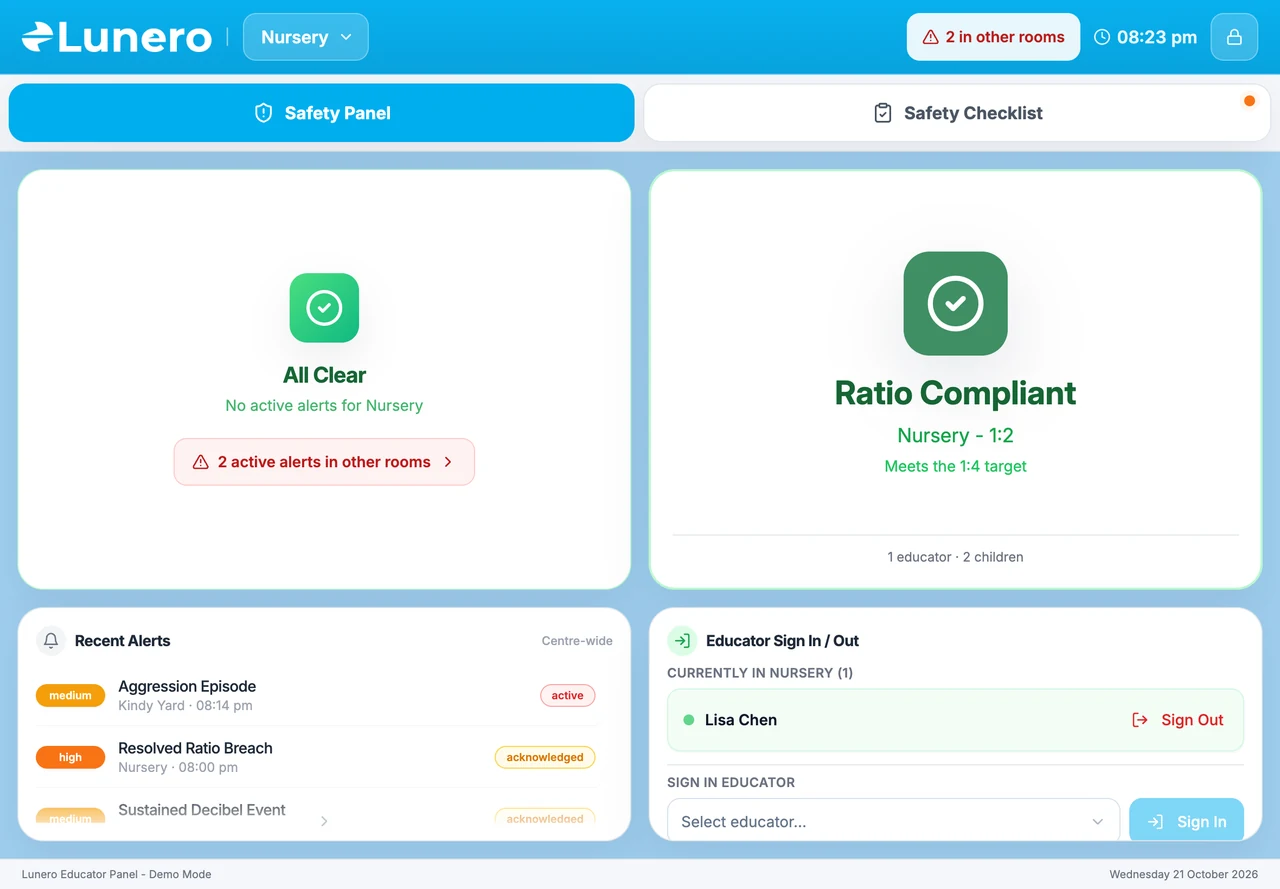Open the 2 in other rooms alert badge
1280x889 pixels.
point(993,37)
